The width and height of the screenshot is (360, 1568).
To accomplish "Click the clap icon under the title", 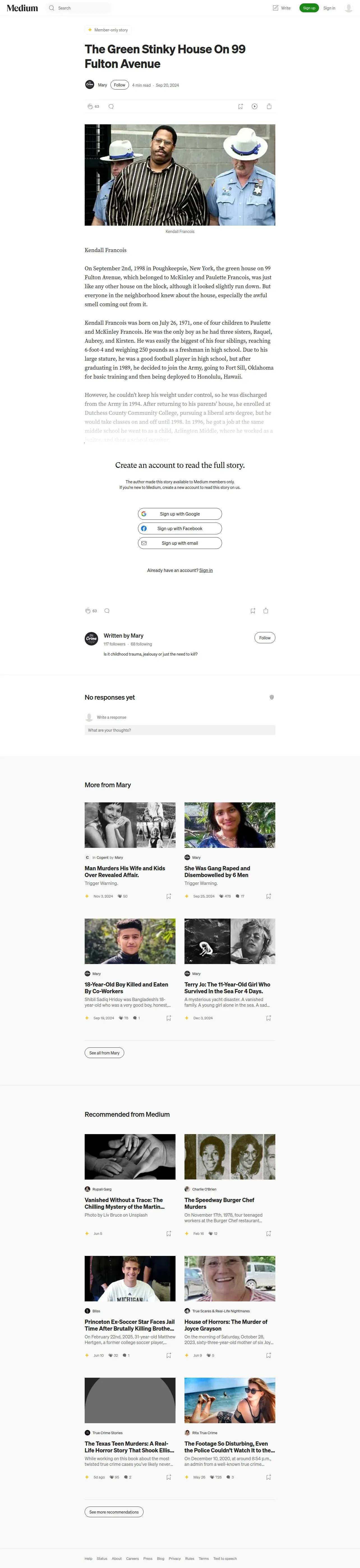I will tap(90, 107).
